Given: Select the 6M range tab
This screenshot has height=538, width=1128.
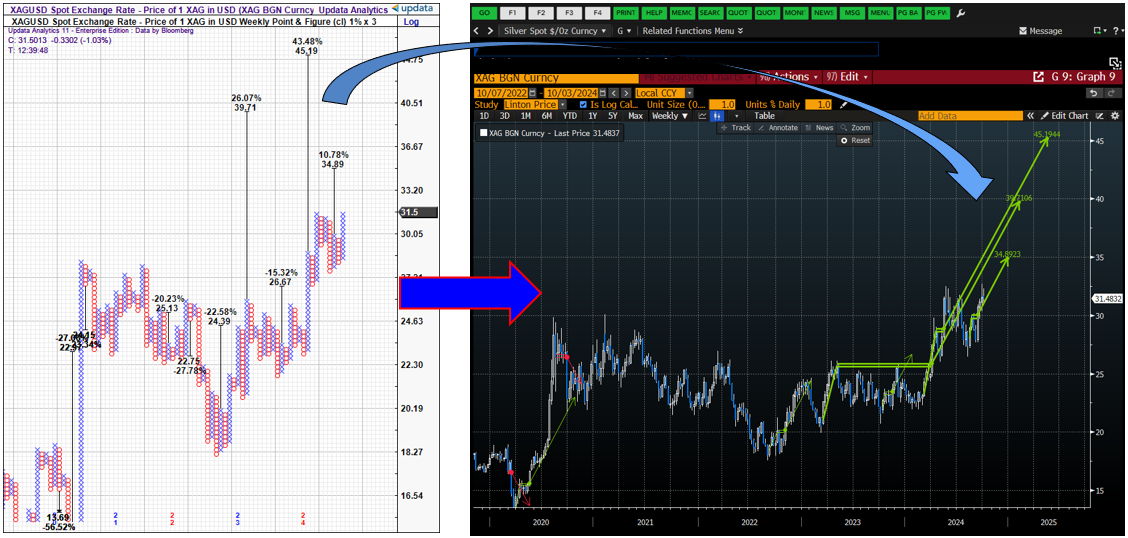Looking at the screenshot, I should point(547,116).
